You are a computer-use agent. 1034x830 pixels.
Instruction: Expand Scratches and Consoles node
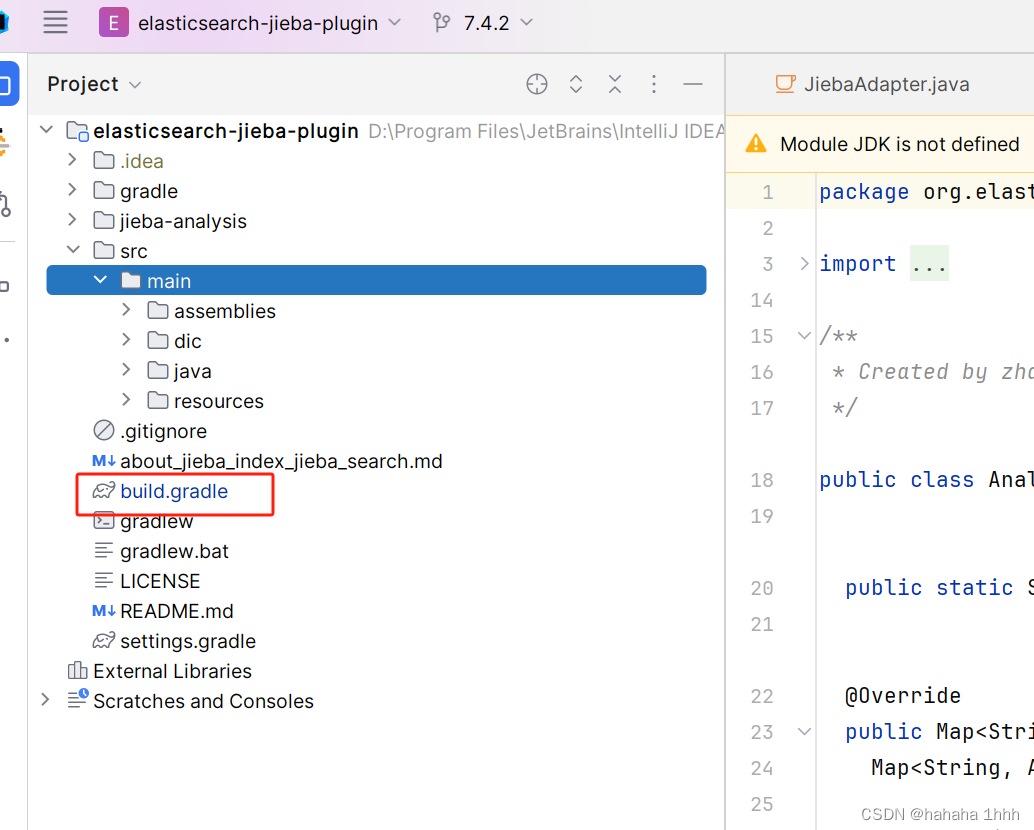coord(46,700)
